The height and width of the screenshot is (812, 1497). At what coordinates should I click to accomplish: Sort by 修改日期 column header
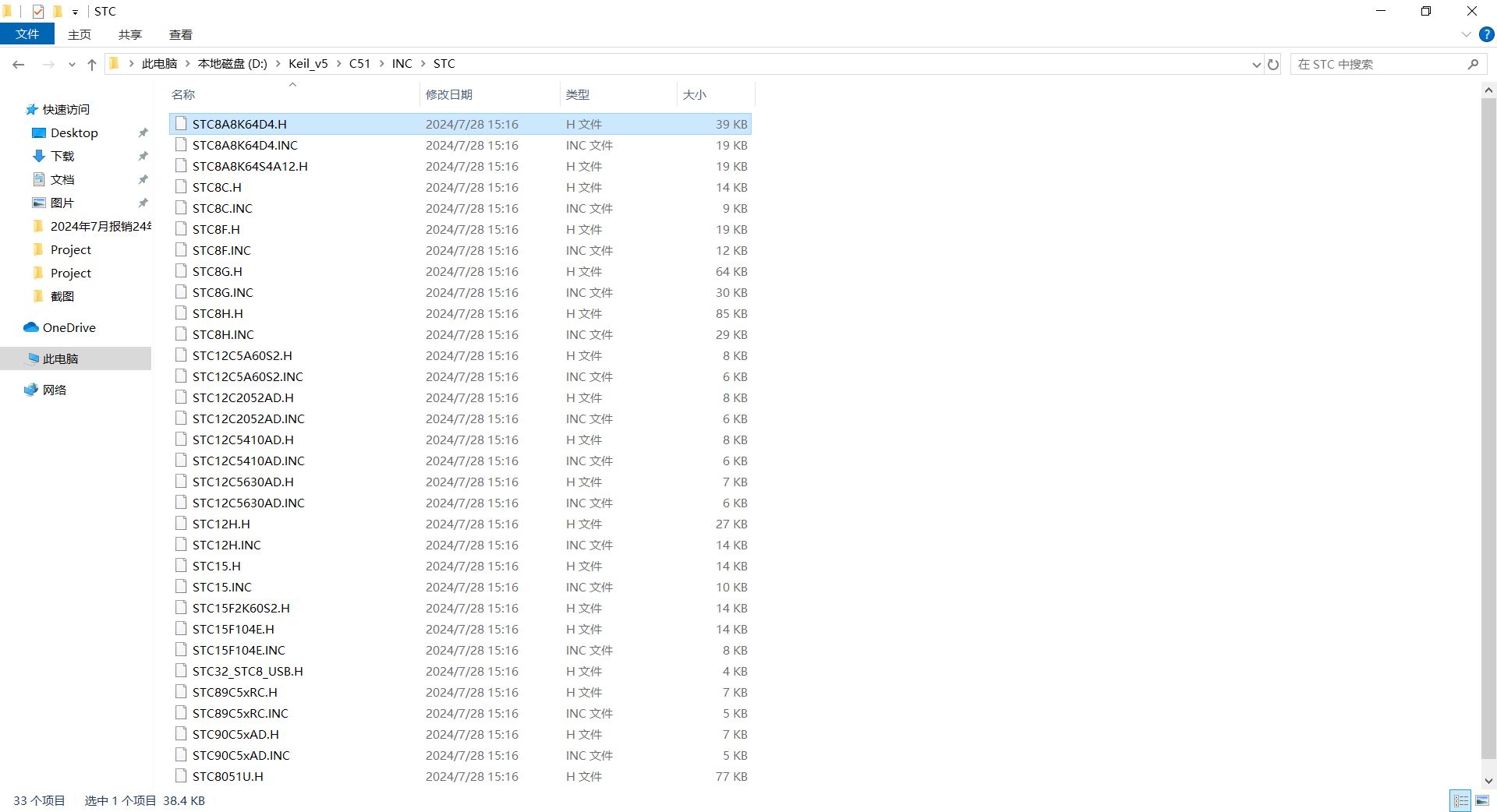point(489,94)
